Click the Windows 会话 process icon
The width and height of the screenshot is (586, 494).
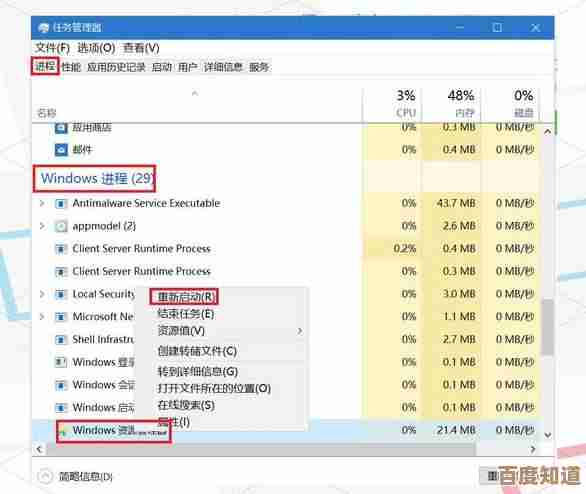[61, 385]
